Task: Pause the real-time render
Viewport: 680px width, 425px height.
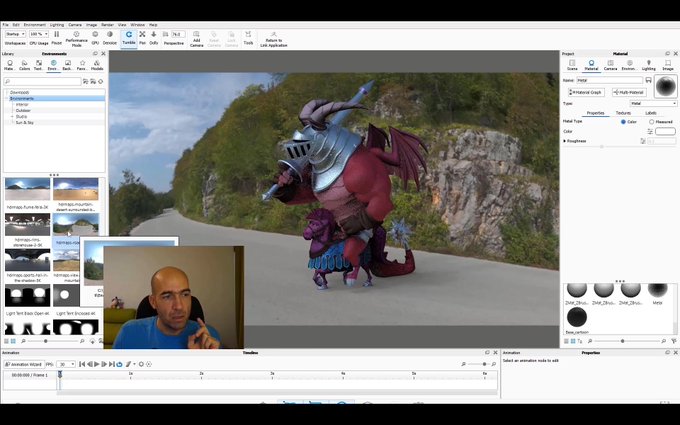Action: [56, 38]
